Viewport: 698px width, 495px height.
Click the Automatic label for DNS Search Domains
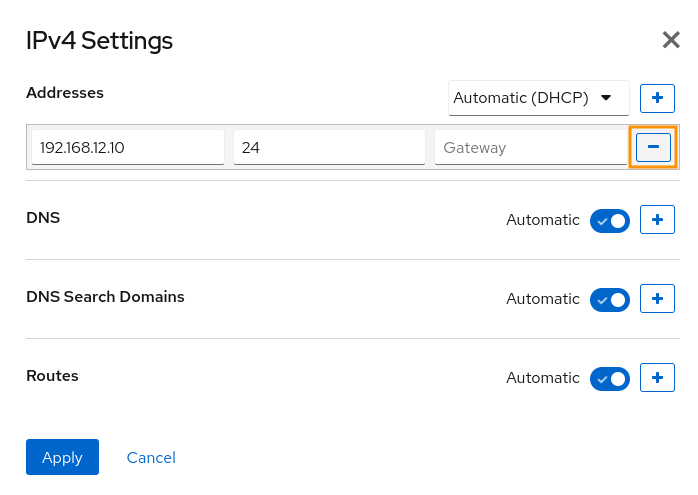(543, 299)
